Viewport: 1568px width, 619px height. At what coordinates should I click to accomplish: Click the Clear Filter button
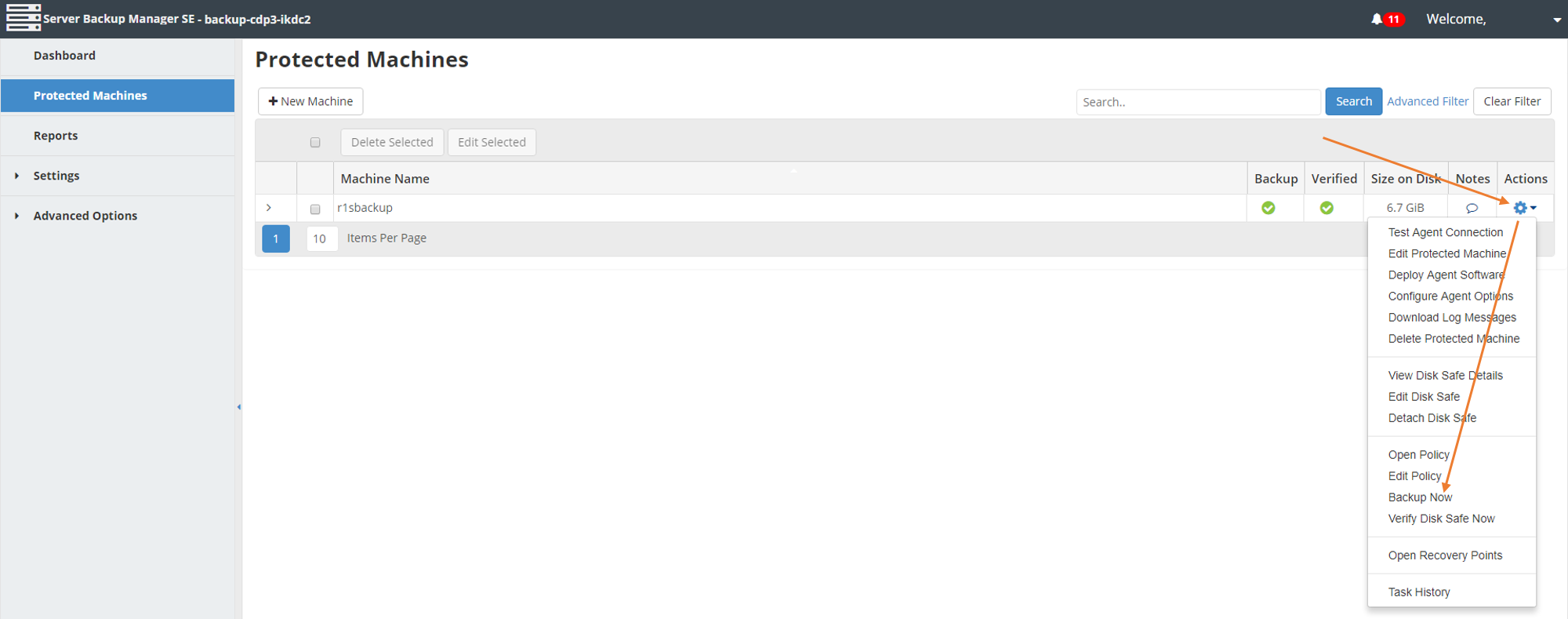[x=1512, y=101]
